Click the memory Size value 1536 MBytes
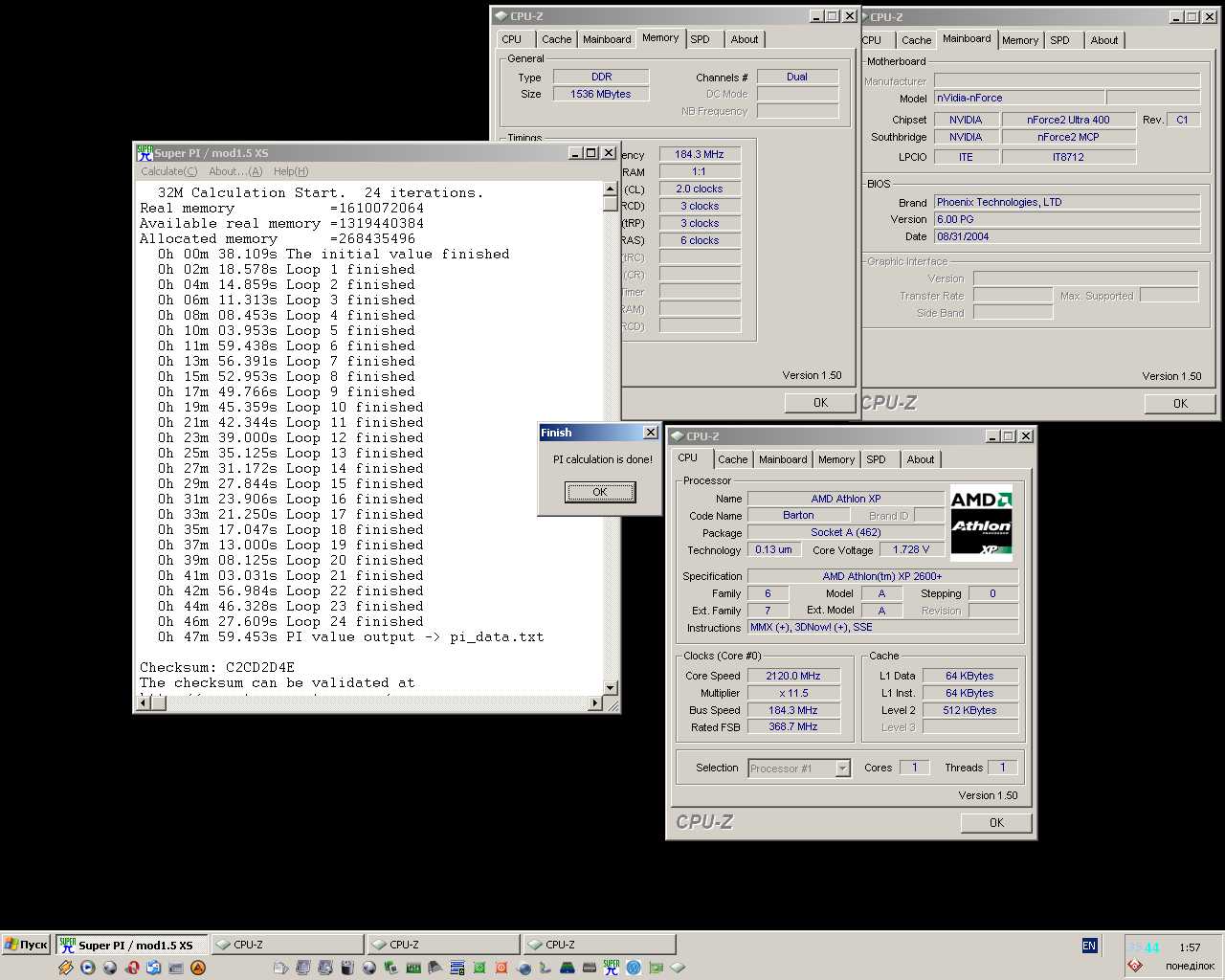Screen dimensions: 1225x980 pos(600,94)
